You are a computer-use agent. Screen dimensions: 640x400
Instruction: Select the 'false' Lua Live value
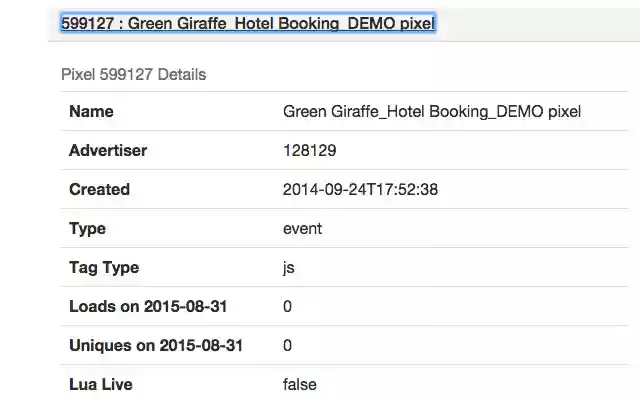(x=300, y=384)
